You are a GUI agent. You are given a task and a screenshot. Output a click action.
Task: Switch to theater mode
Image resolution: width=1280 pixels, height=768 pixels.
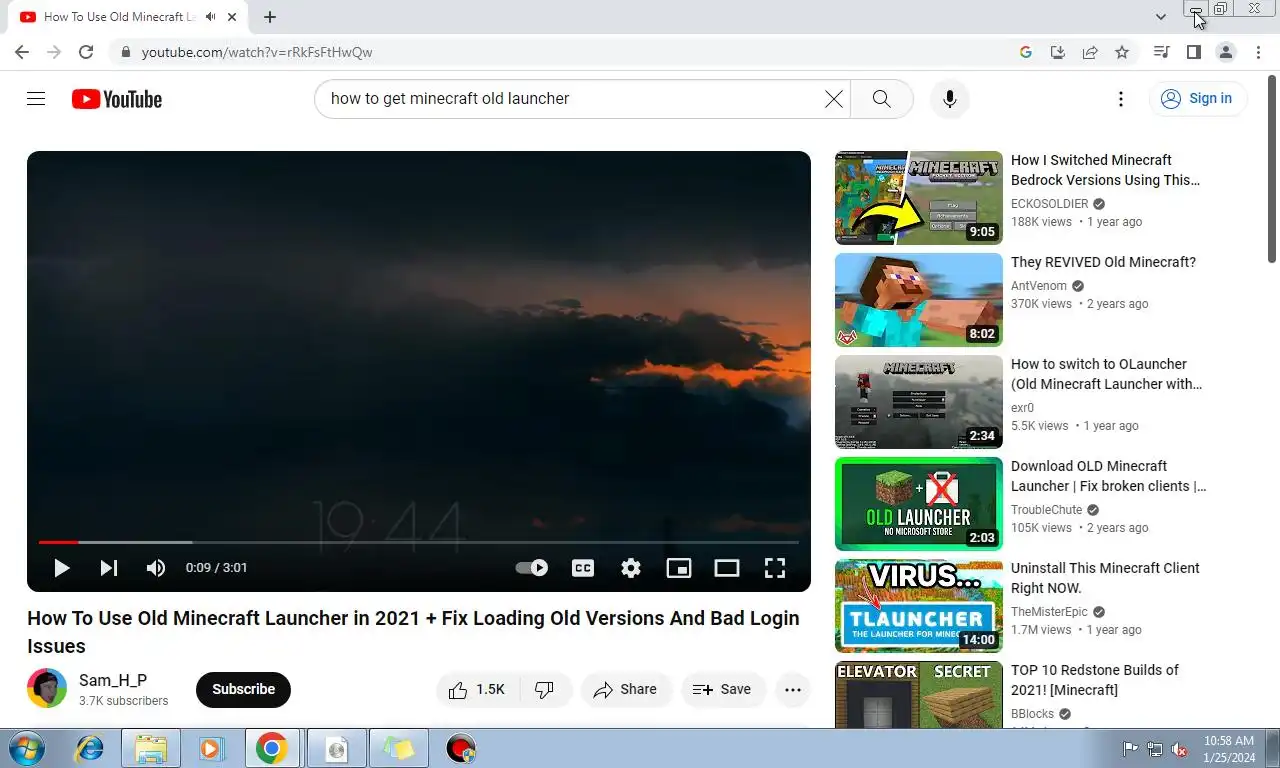727,568
